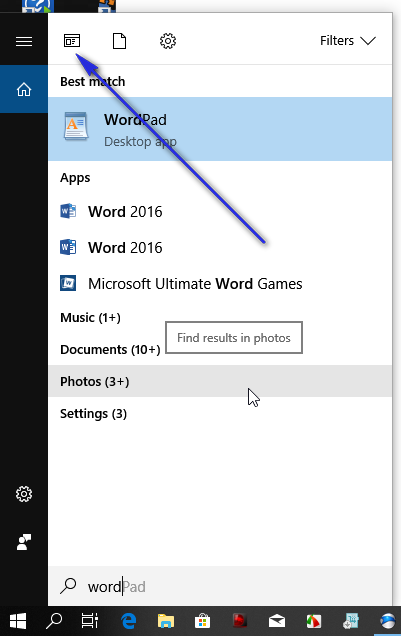
Task: Launch Microsoft Edge from the taskbar
Action: [129, 621]
